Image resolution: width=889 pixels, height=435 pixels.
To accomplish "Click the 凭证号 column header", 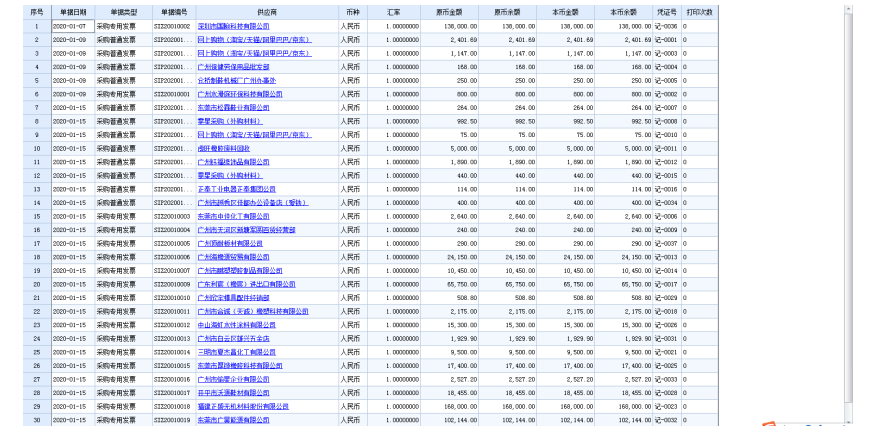I will pos(667,12).
